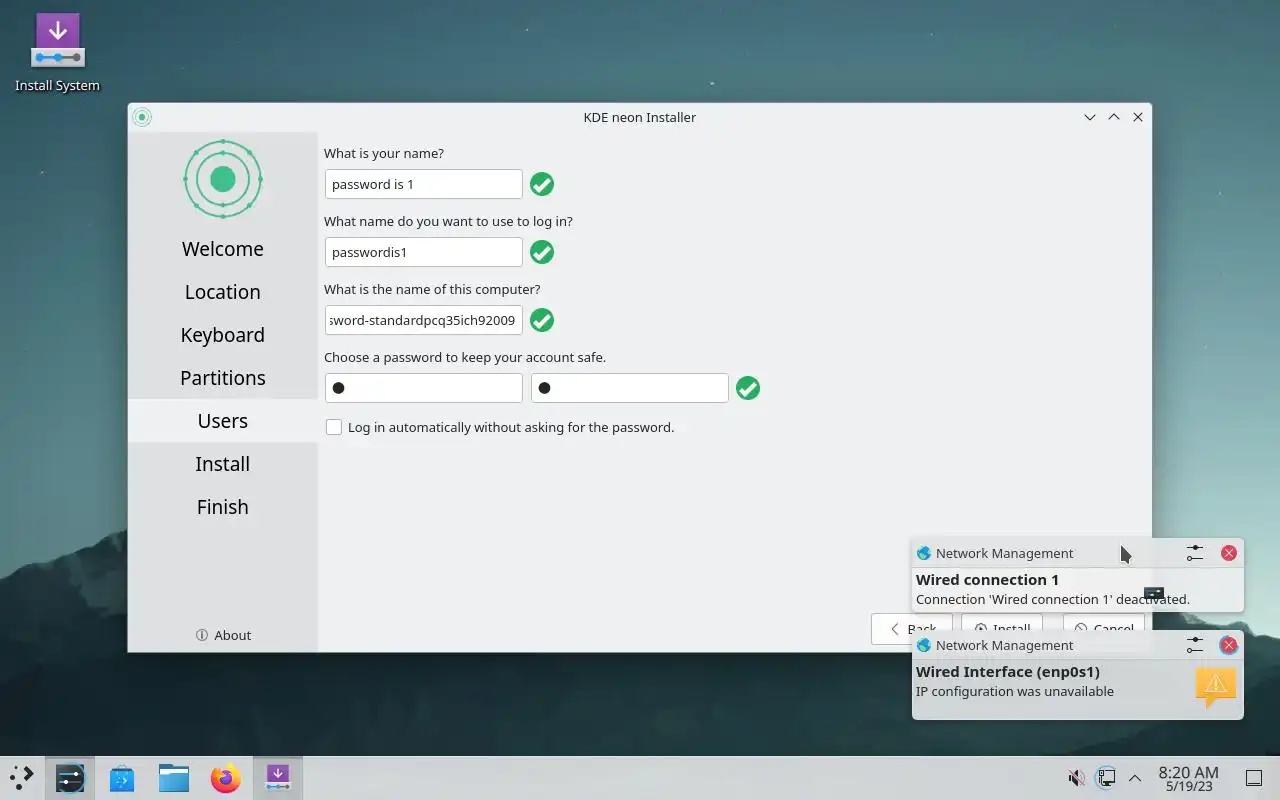Open the application launcher in taskbar
The image size is (1280, 800).
[21, 777]
